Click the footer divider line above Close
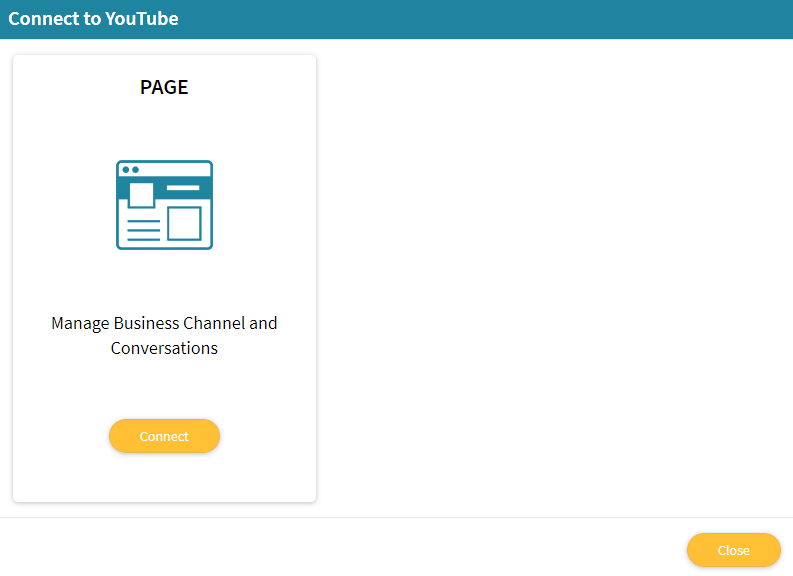 [396, 517]
